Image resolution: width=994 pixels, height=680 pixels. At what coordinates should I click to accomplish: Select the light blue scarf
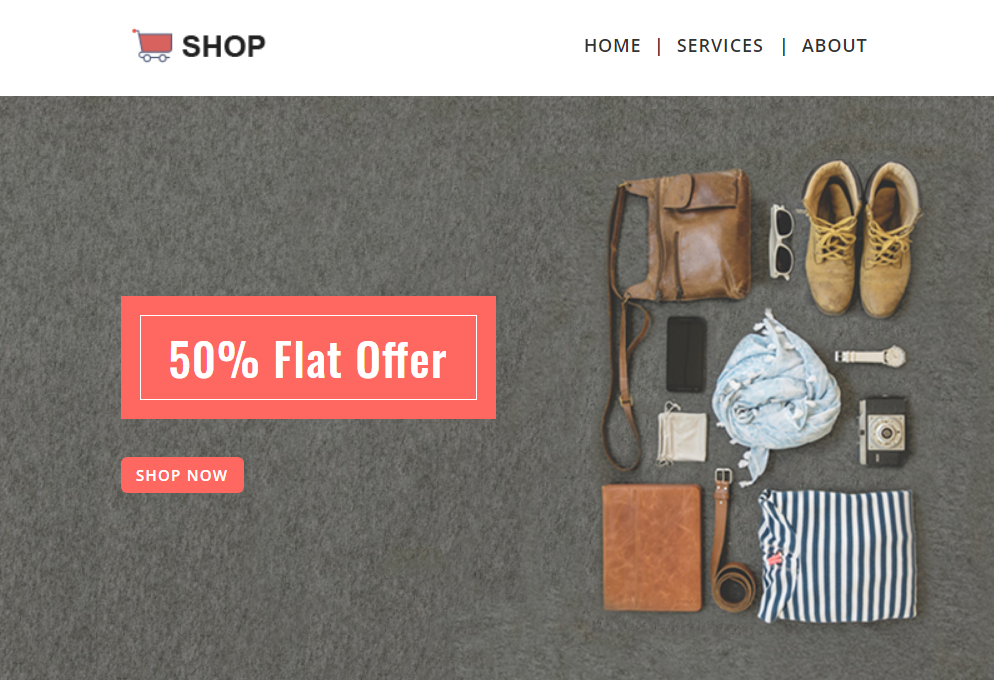pos(775,393)
